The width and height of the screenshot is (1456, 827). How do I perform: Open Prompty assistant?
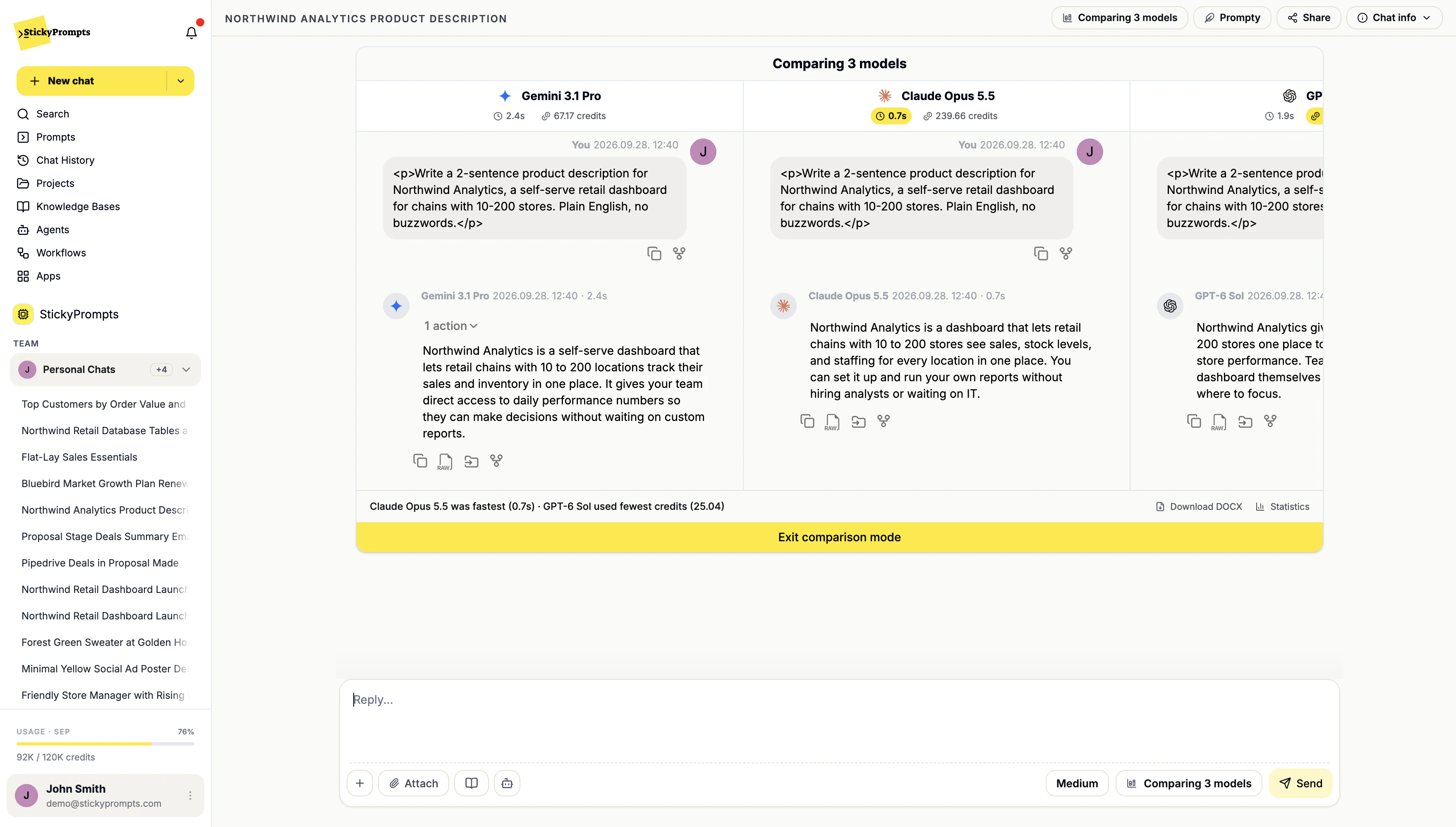pos(1232,18)
